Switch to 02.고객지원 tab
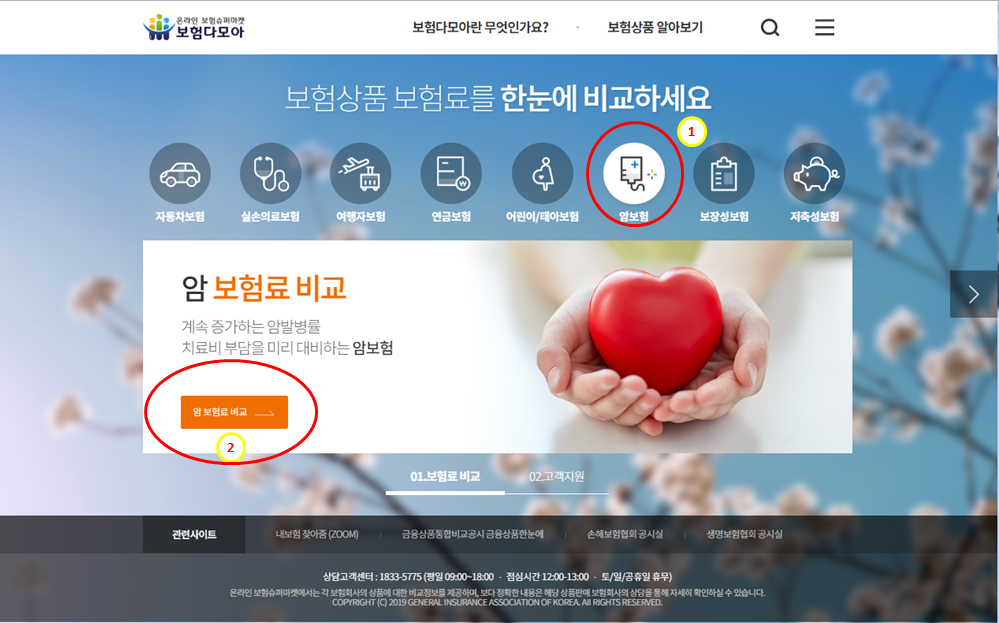The image size is (999, 623). click(556, 476)
